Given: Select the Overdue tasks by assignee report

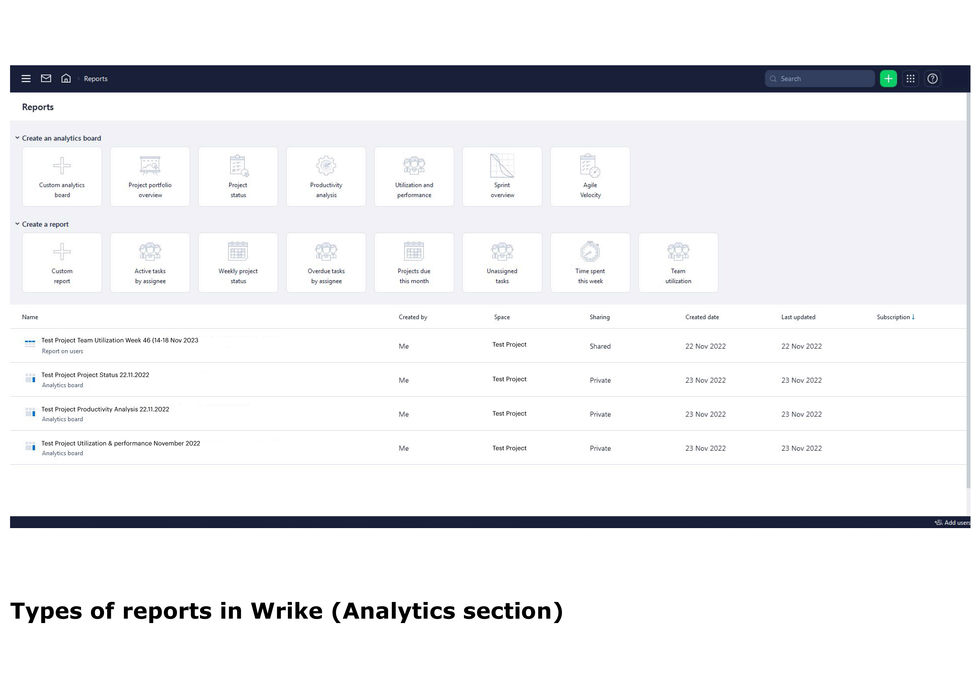Looking at the screenshot, I should pos(326,263).
